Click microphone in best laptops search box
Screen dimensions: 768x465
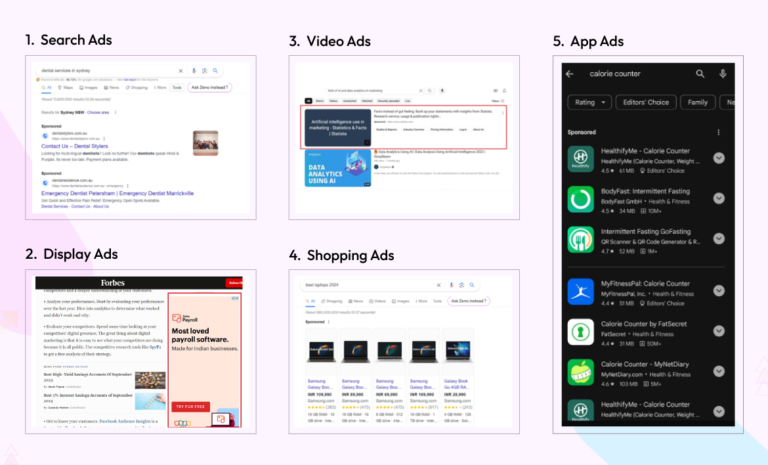(451, 285)
